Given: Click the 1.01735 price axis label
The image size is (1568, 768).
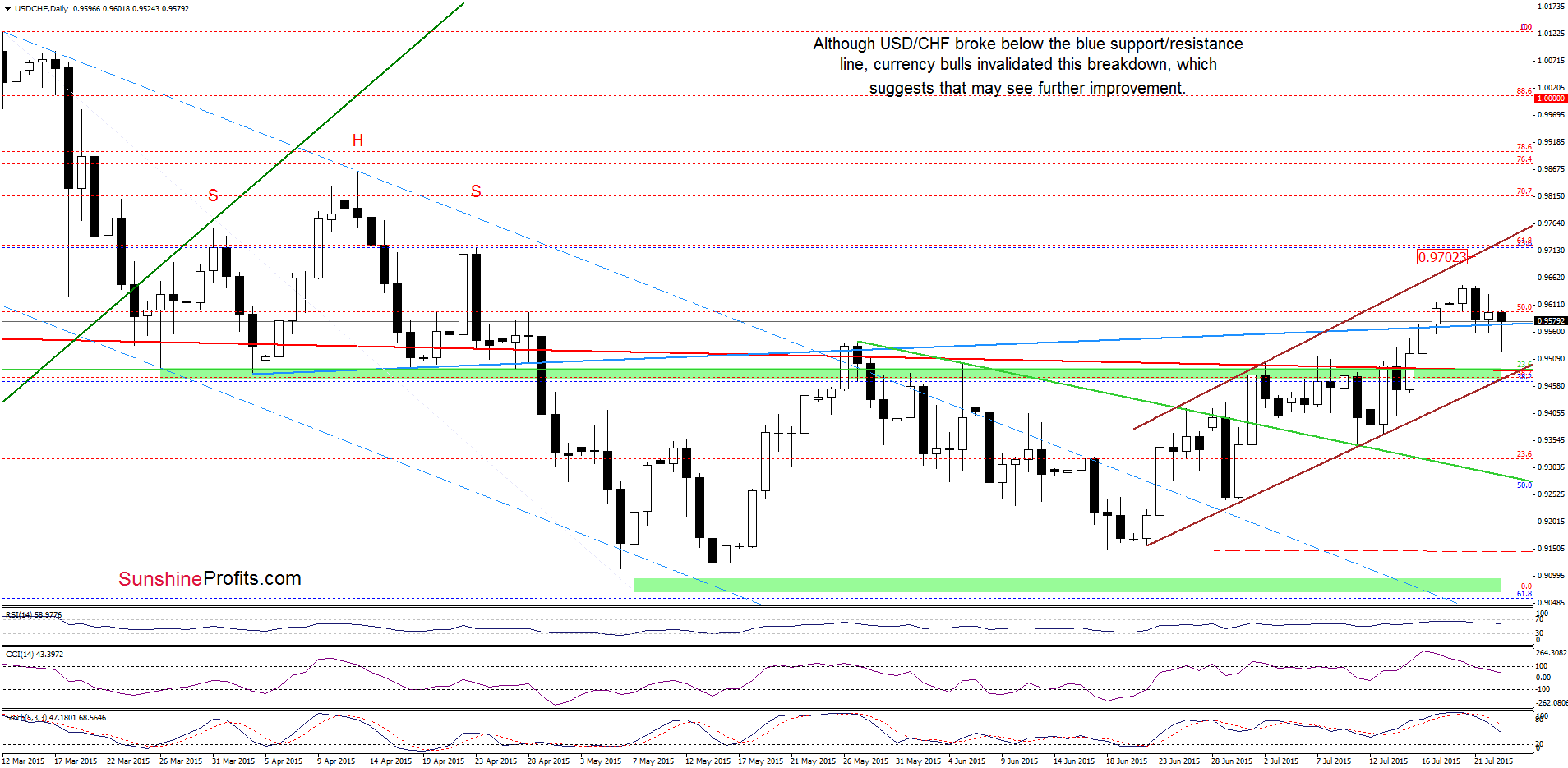Looking at the screenshot, I should [1551, 7].
